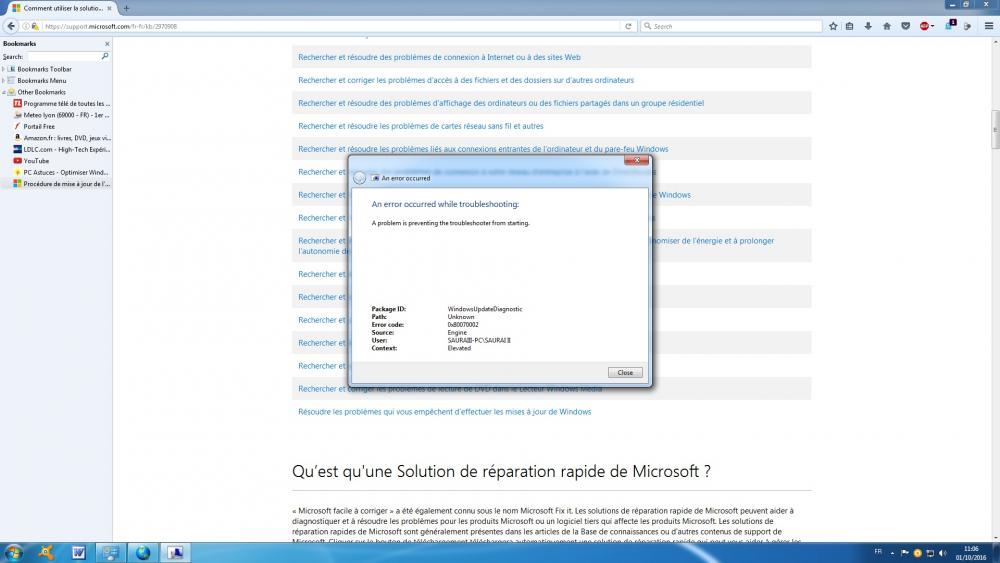Open link about Internet connection problems

pyautogui.click(x=439, y=57)
